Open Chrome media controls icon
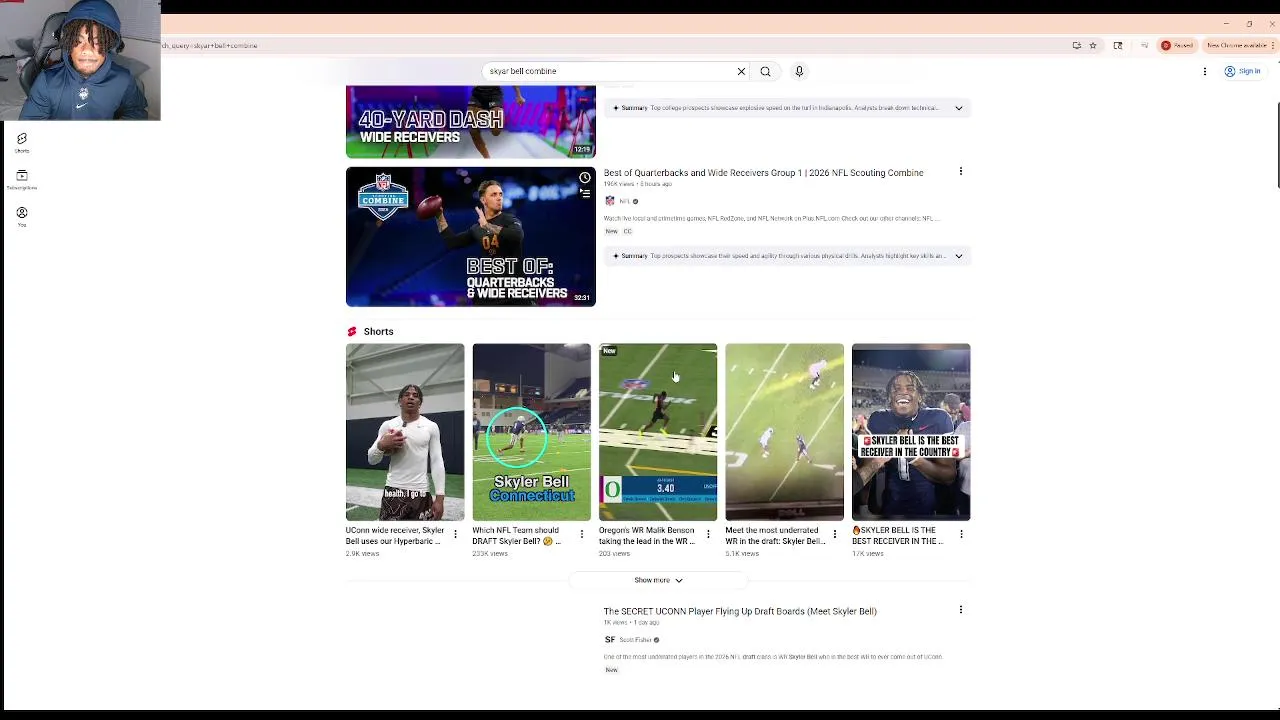 tap(1144, 45)
